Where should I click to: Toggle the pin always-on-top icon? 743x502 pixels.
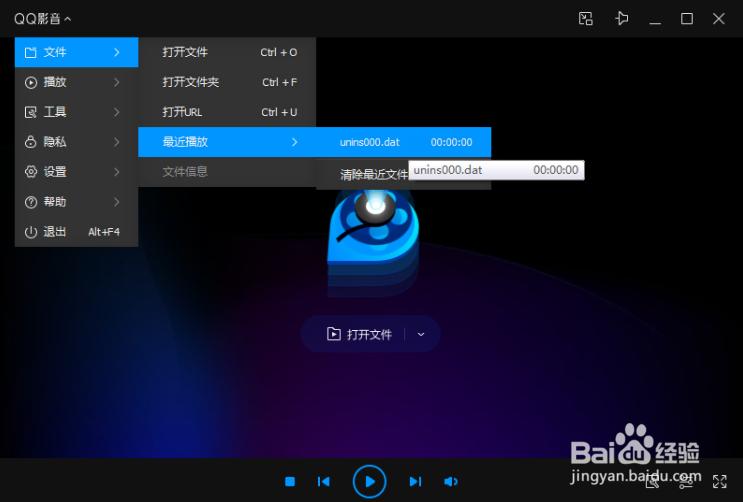coord(622,19)
